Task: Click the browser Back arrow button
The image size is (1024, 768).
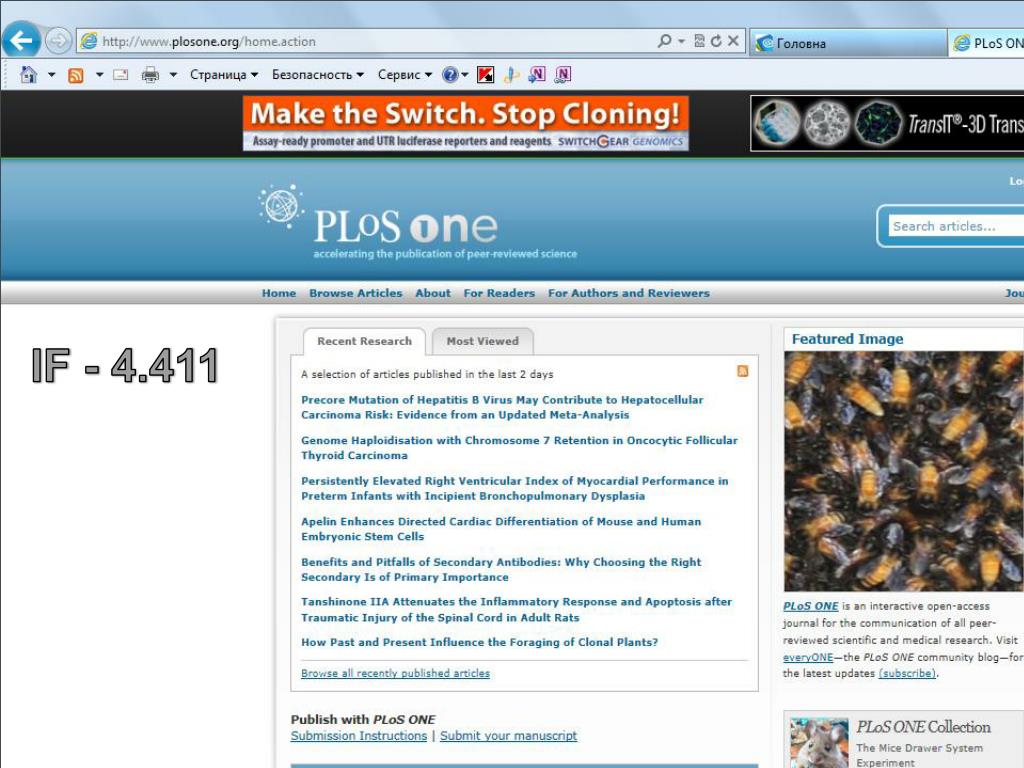Action: point(21,40)
